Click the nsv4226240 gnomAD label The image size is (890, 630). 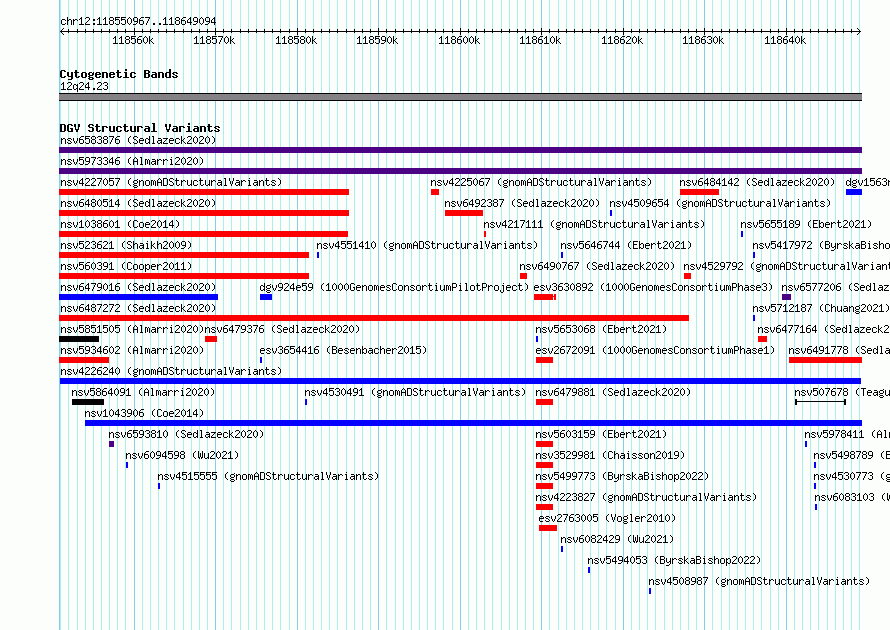click(x=171, y=371)
